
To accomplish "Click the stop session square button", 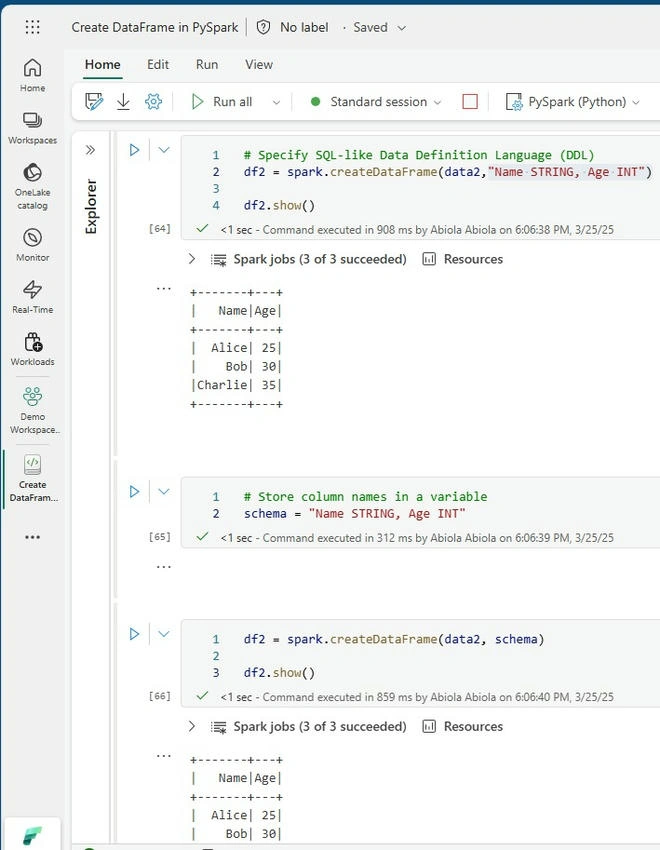I will point(470,101).
